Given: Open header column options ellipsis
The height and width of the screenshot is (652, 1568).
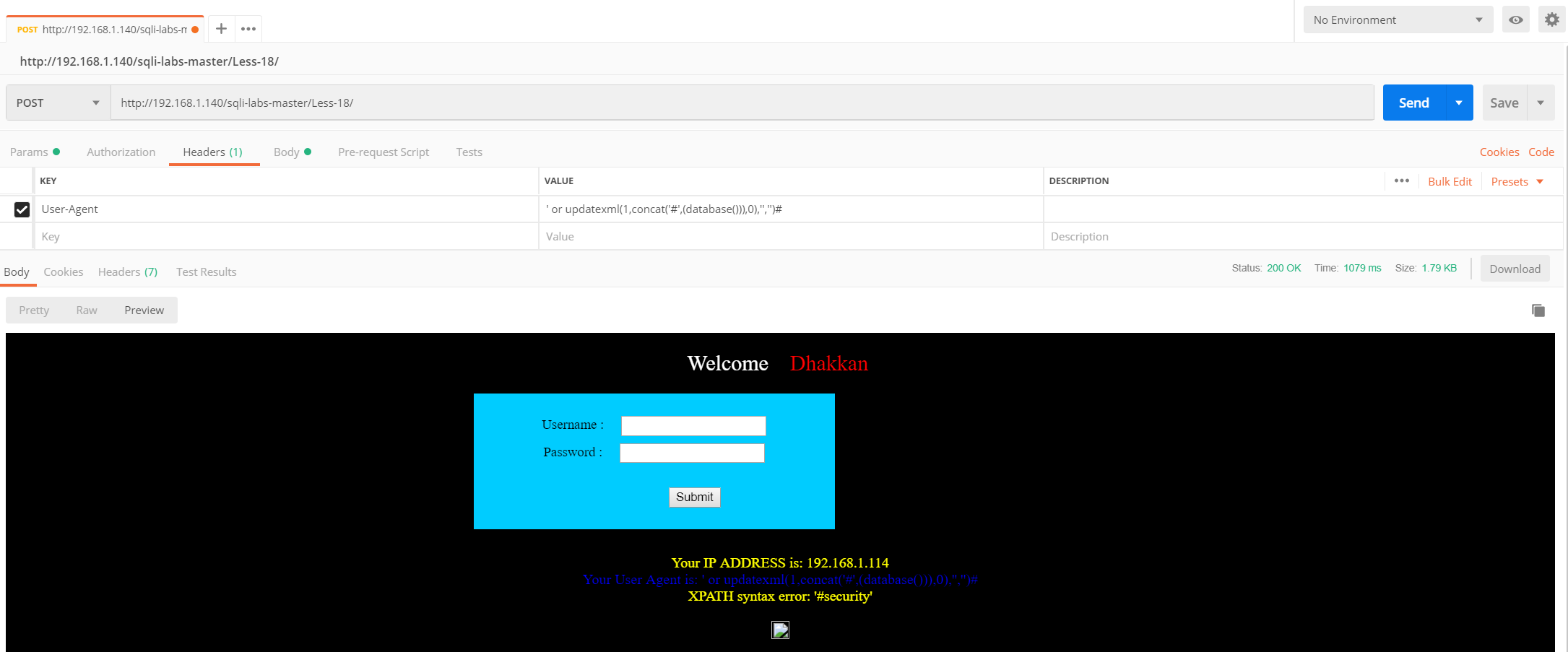Looking at the screenshot, I should point(1401,181).
